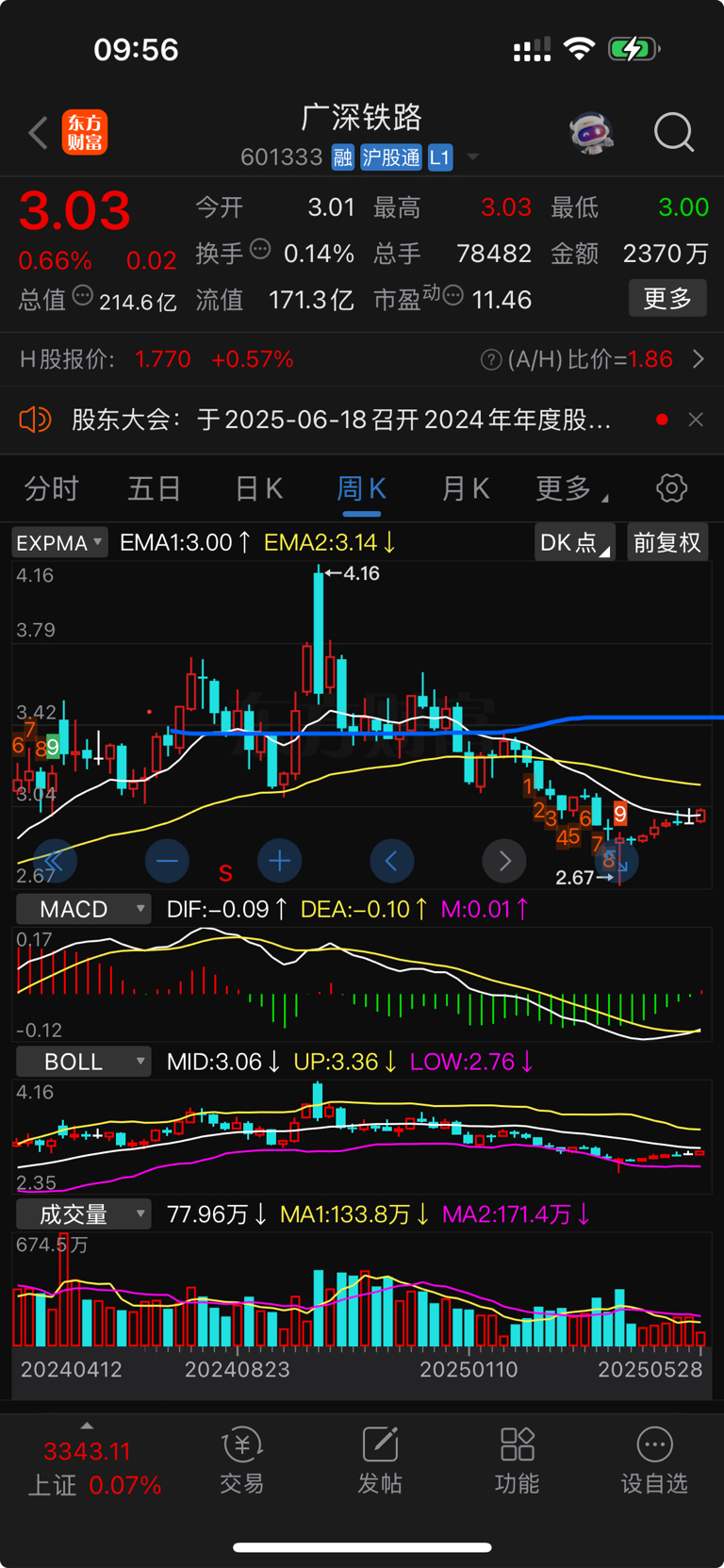Tap the EMA2:3.14 readout
The image size is (724, 1568).
pos(330,543)
